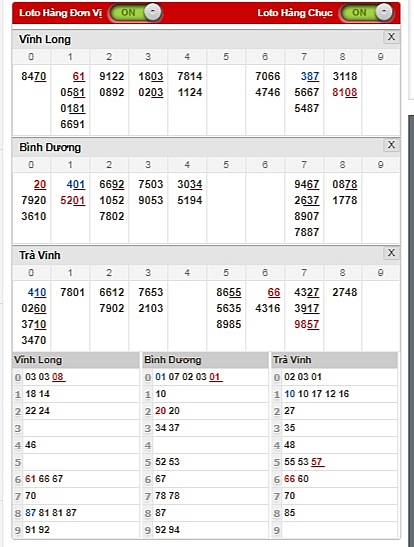Click blue number 410 in Trà Vinh
414x547 pixels.
[37, 292]
